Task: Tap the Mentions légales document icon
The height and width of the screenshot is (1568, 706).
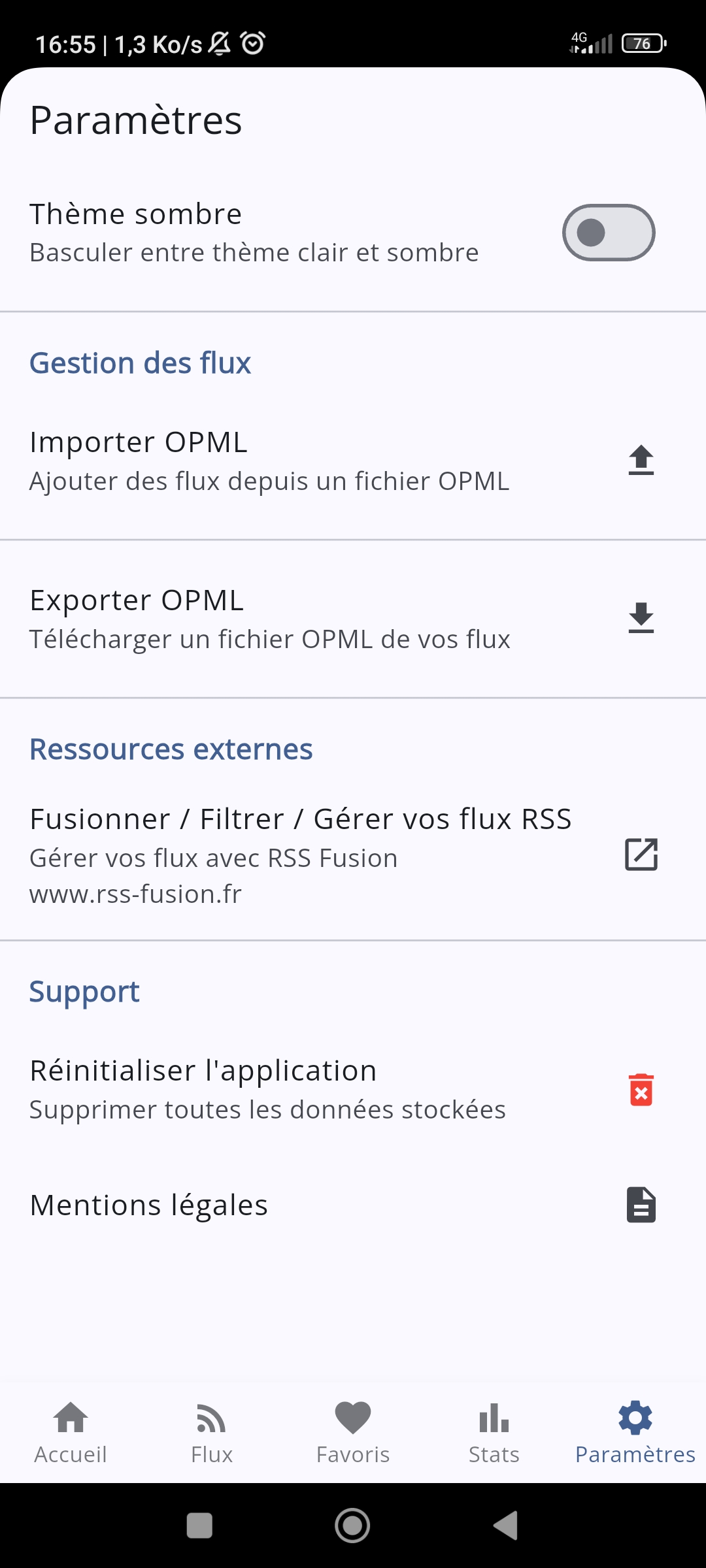Action: [x=641, y=1205]
